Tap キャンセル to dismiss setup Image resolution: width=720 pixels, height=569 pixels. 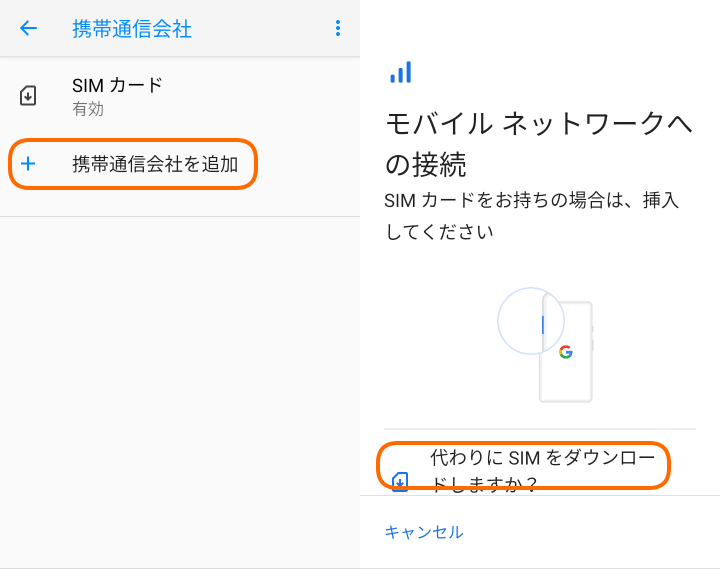pos(424,532)
